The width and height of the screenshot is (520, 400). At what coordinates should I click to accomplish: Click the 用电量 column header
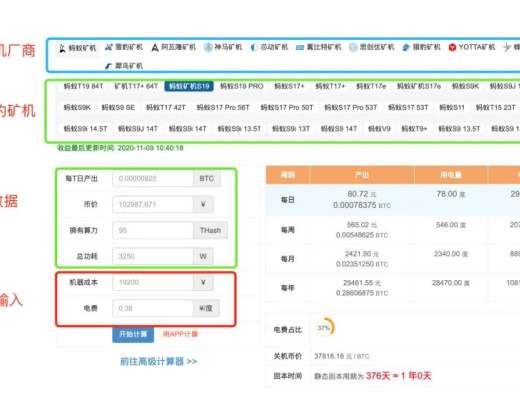tap(451, 175)
